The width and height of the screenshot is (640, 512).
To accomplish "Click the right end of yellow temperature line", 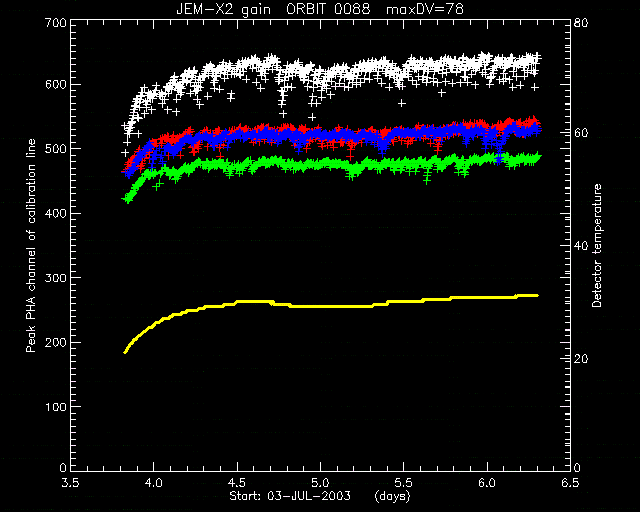I will [537, 295].
